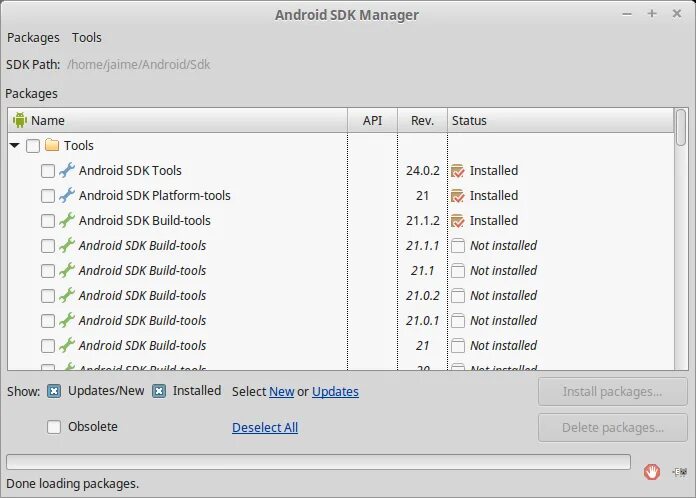
Task: Click Installed status icon for Android SDK Tools
Action: point(458,171)
